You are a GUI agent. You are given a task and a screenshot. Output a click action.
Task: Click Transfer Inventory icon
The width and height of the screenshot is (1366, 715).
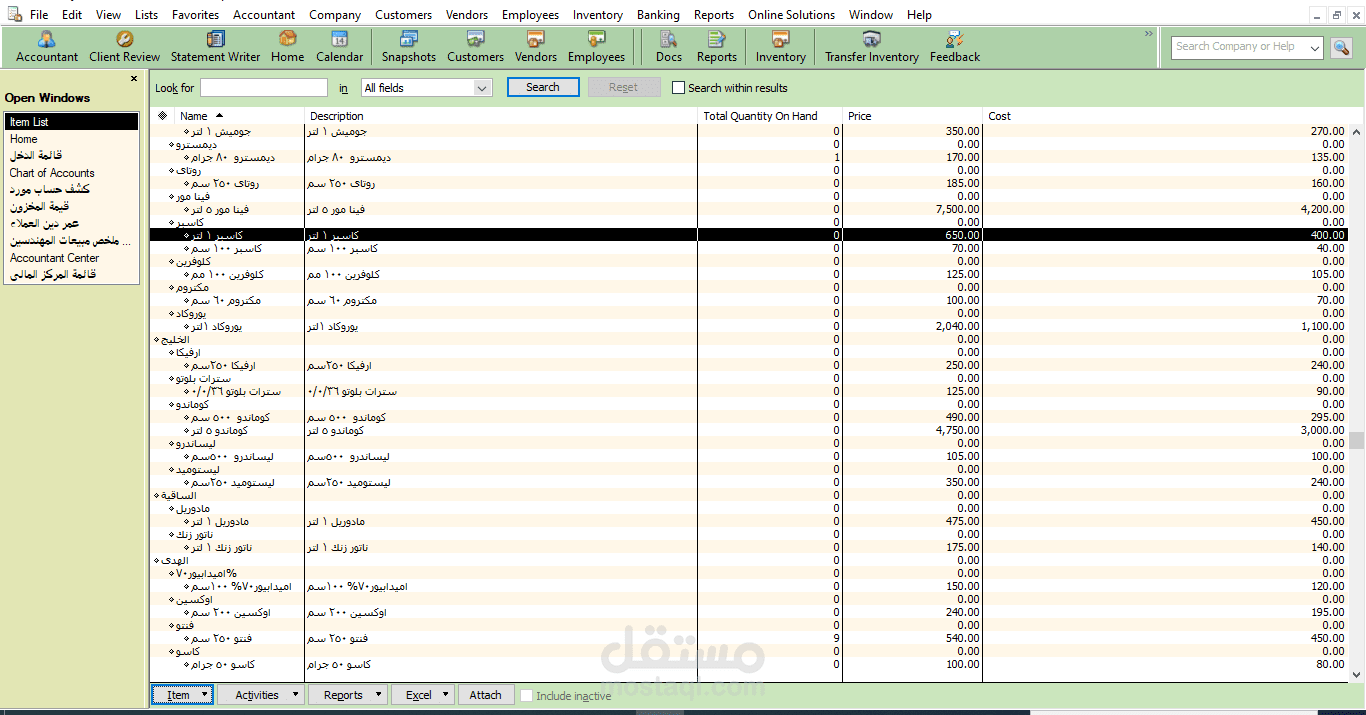pyautogui.click(x=872, y=47)
